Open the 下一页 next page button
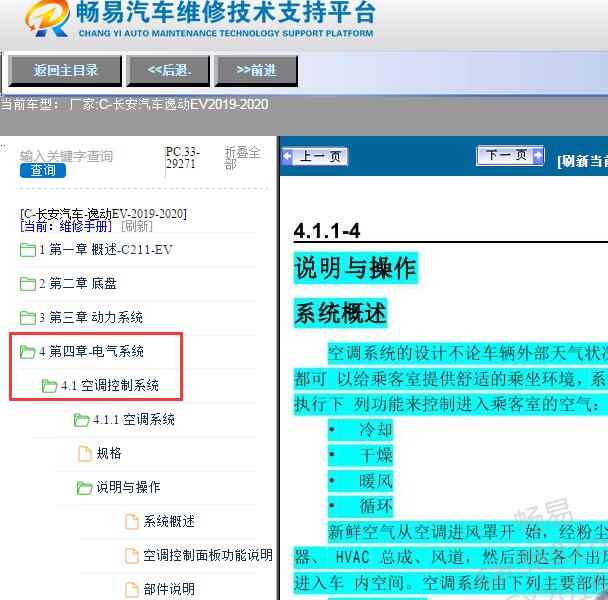Image resolution: width=608 pixels, height=600 pixels. (x=510, y=155)
